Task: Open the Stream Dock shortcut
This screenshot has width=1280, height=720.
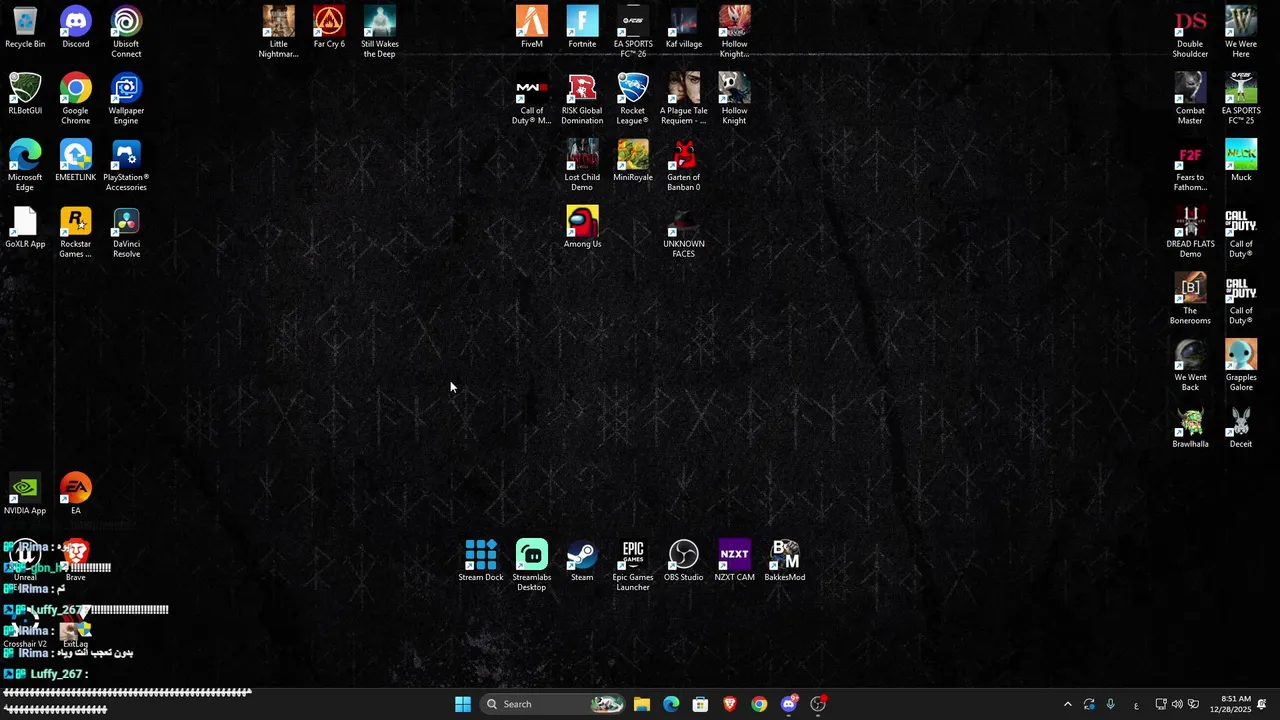Action: [481, 561]
